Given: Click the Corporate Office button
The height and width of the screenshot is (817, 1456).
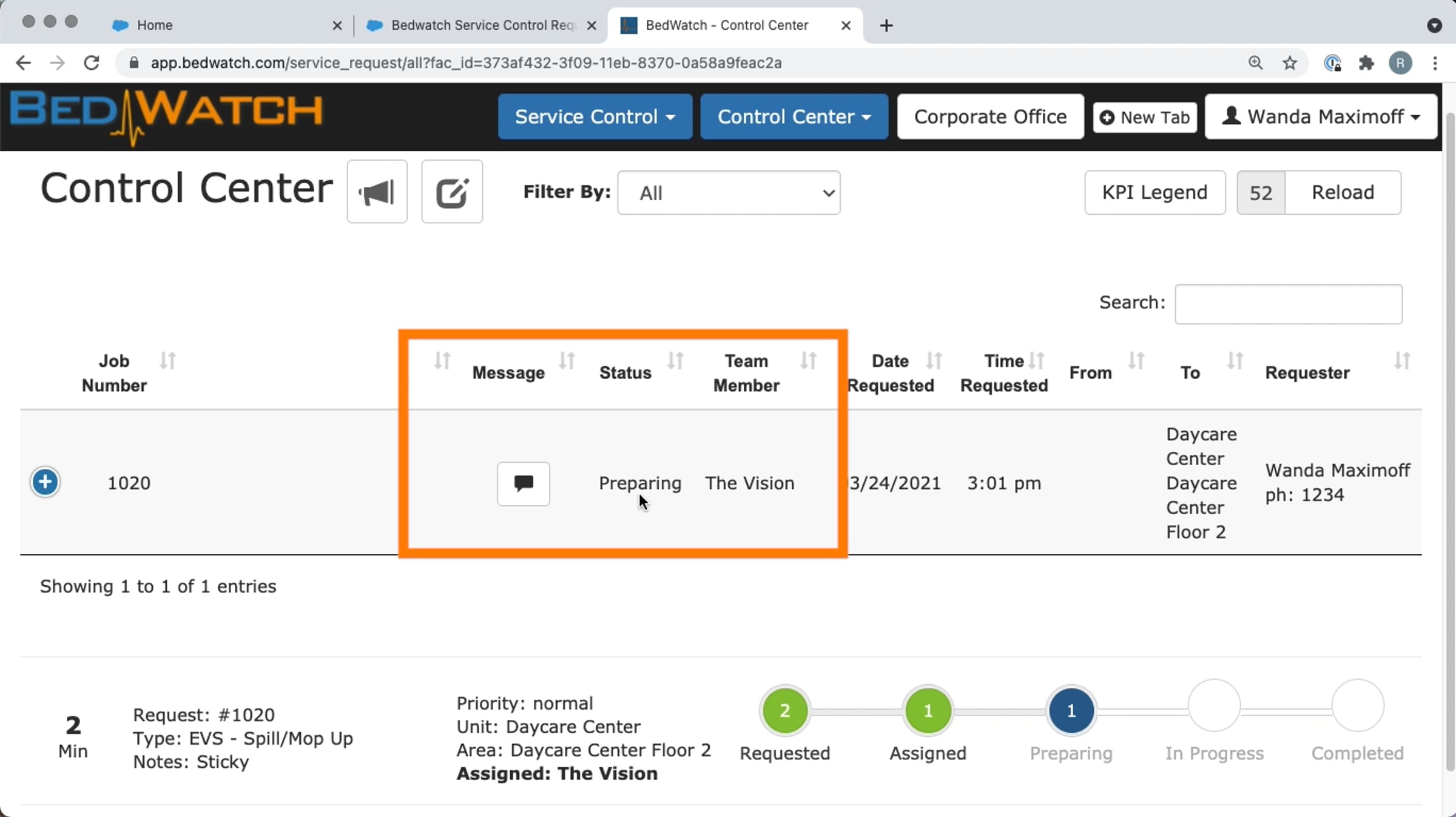Looking at the screenshot, I should coord(990,116).
